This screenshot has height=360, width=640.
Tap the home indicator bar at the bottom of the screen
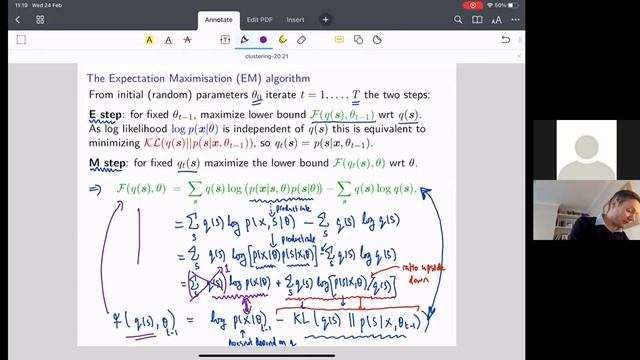(267, 356)
